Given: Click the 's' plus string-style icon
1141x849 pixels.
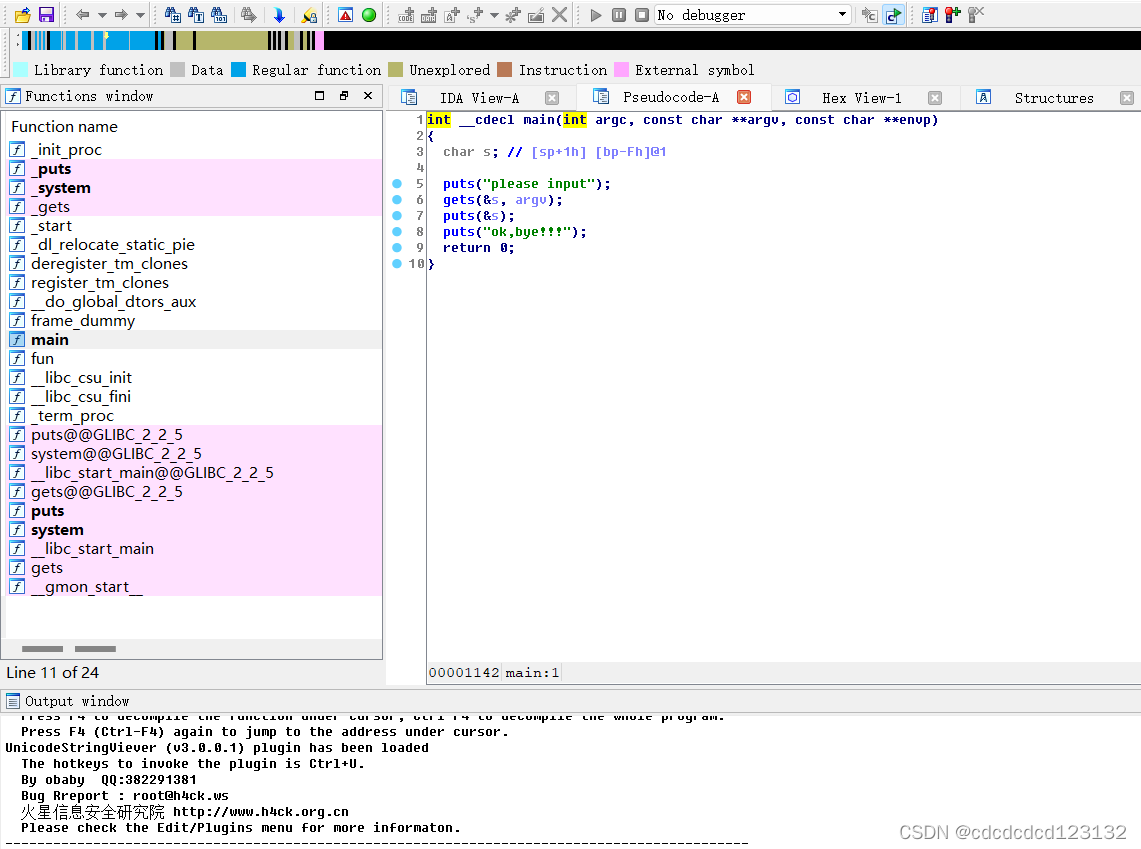Looking at the screenshot, I should click(x=476, y=15).
